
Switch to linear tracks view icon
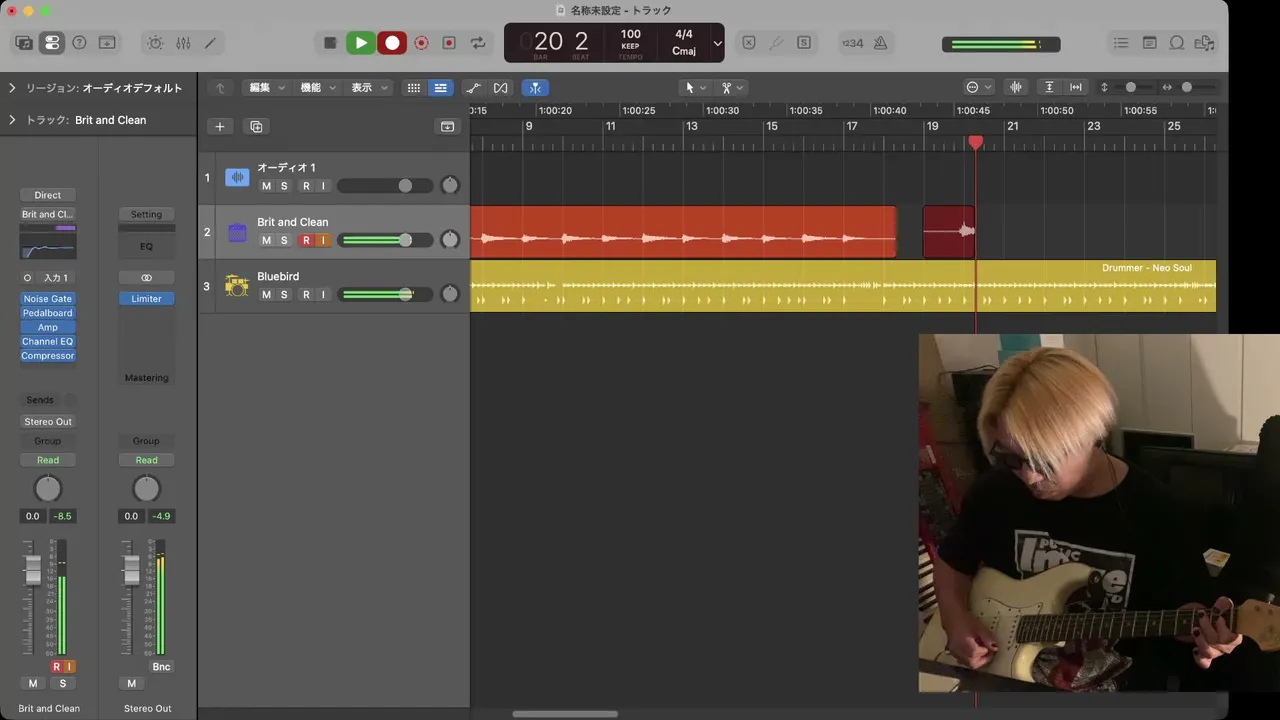click(x=440, y=88)
